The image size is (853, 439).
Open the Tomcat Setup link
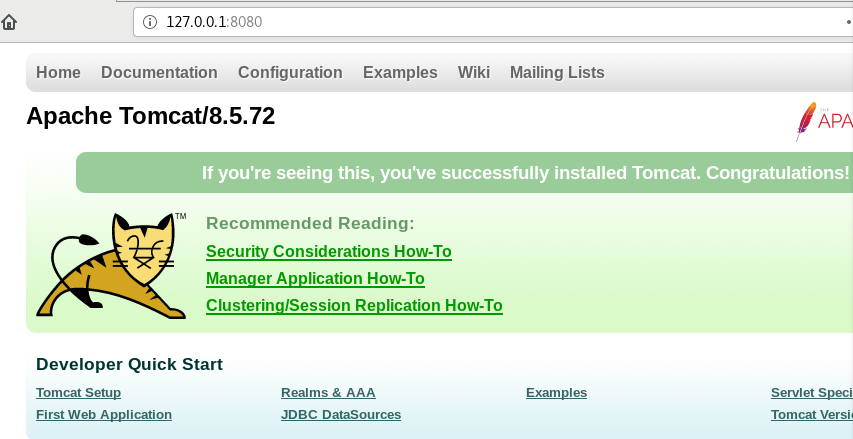click(78, 393)
